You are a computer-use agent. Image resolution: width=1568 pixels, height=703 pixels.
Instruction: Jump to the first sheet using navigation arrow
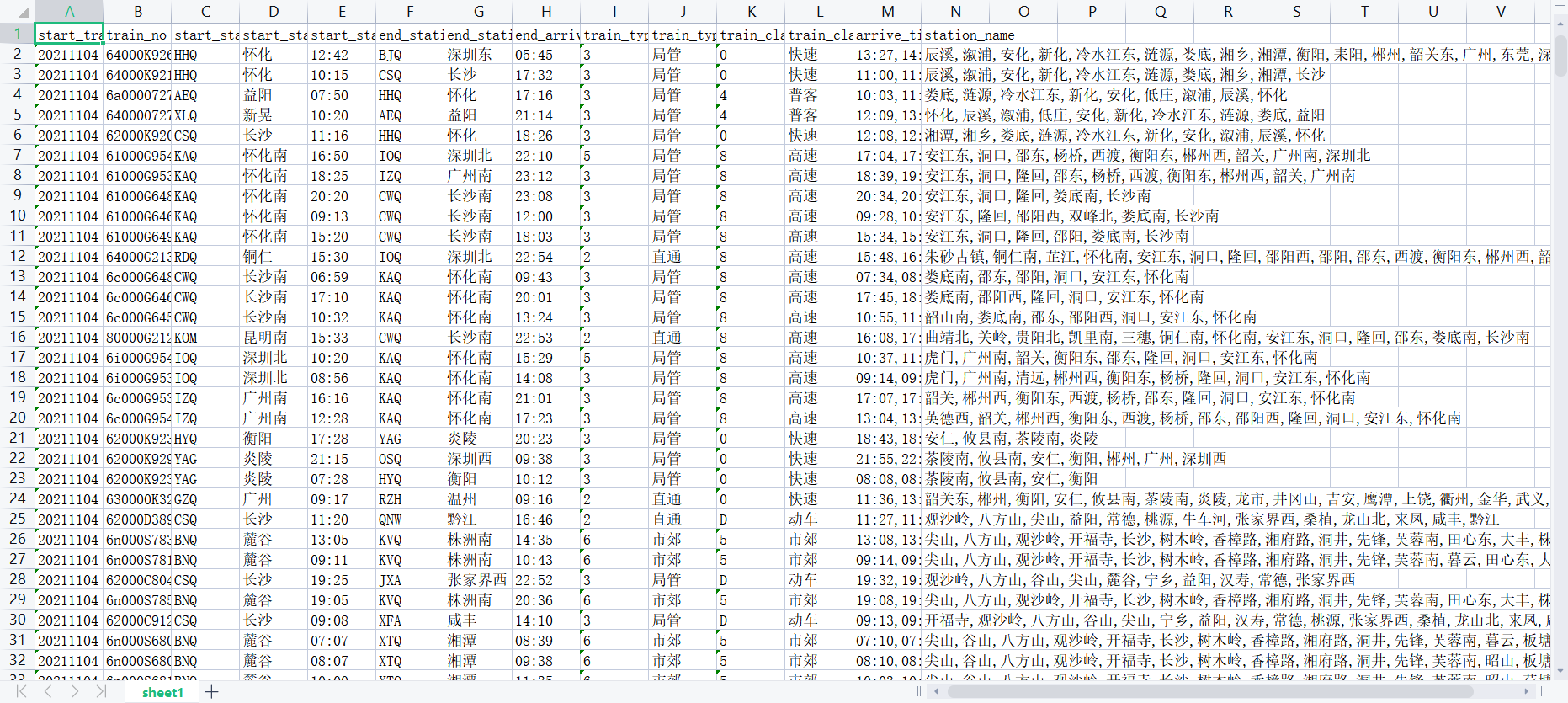tap(22, 691)
